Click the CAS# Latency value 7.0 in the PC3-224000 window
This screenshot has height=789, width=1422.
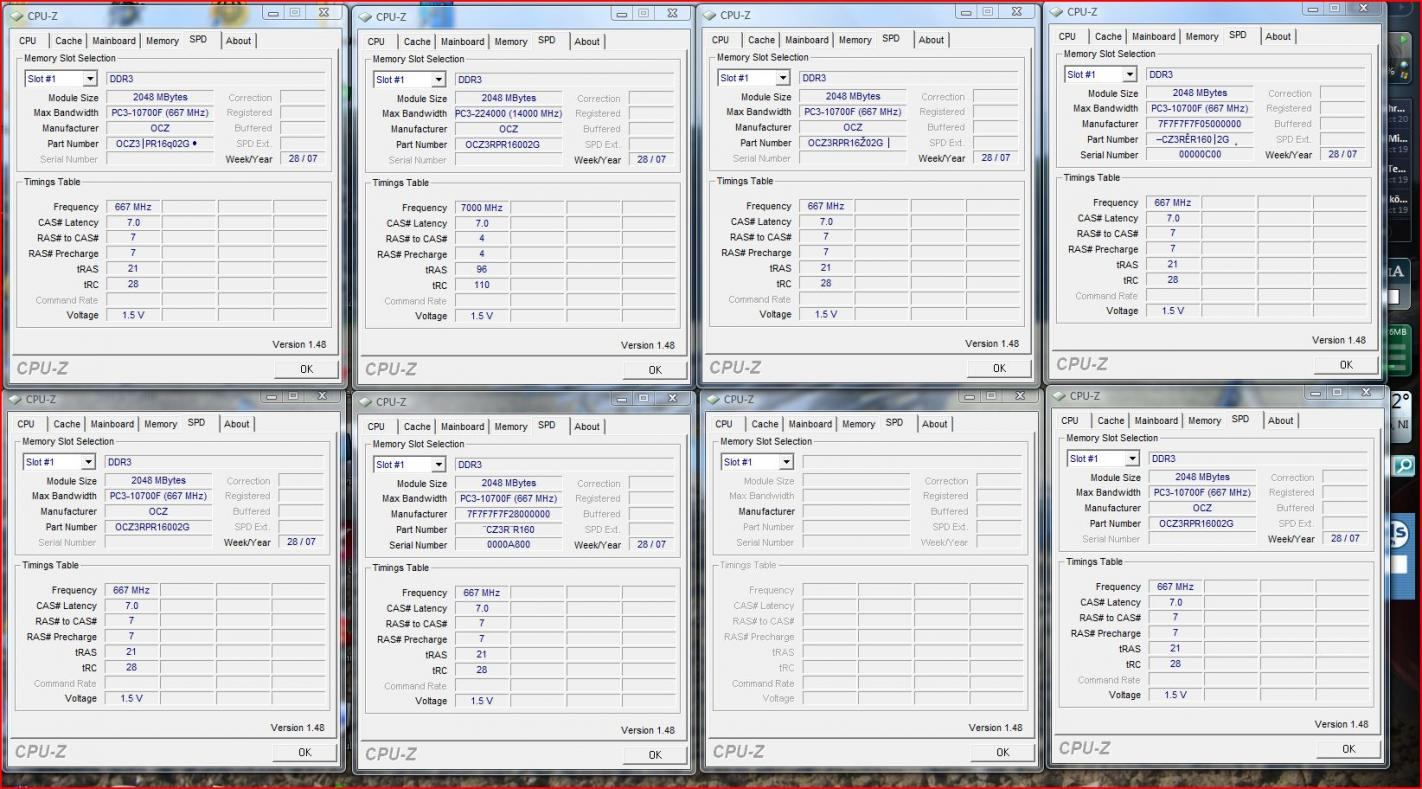pyautogui.click(x=482, y=224)
